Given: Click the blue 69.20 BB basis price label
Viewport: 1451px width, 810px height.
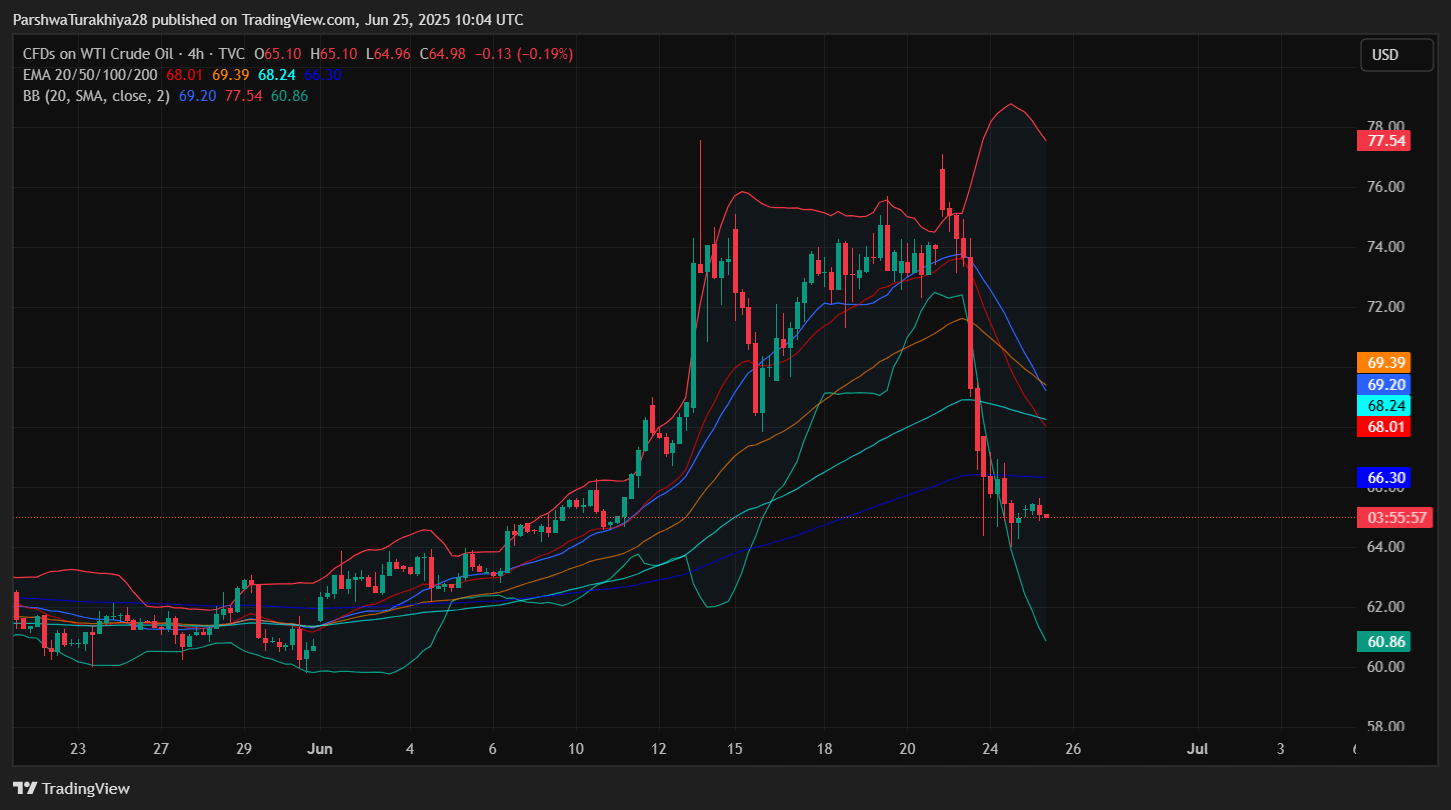Looking at the screenshot, I should click(x=1383, y=383).
